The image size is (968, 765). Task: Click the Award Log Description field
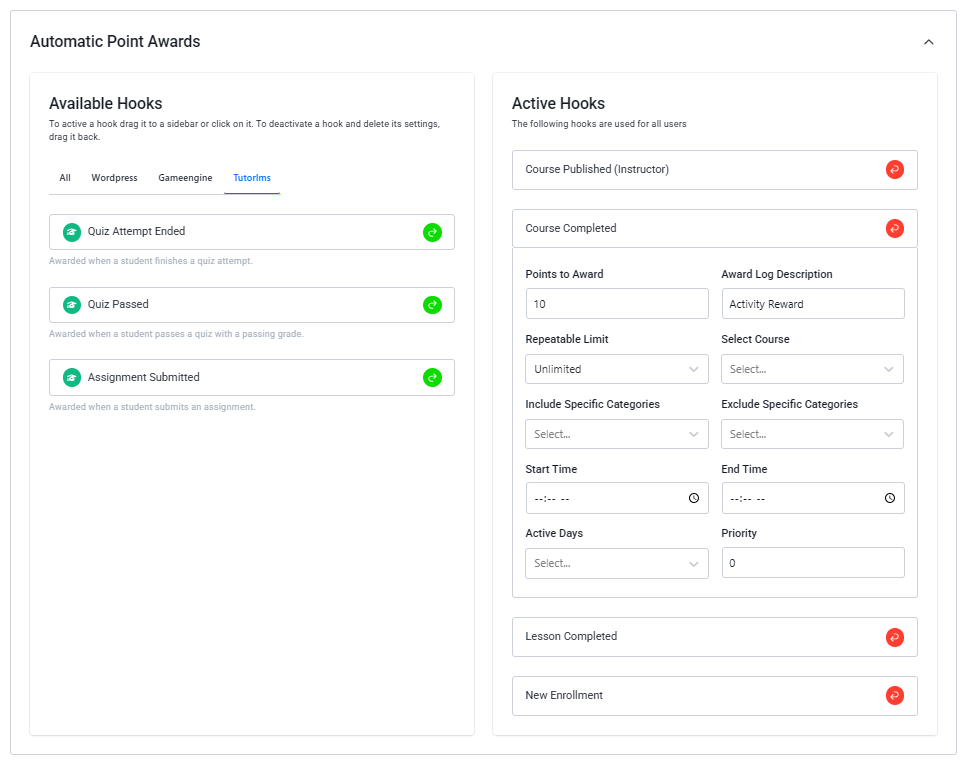pyautogui.click(x=813, y=304)
